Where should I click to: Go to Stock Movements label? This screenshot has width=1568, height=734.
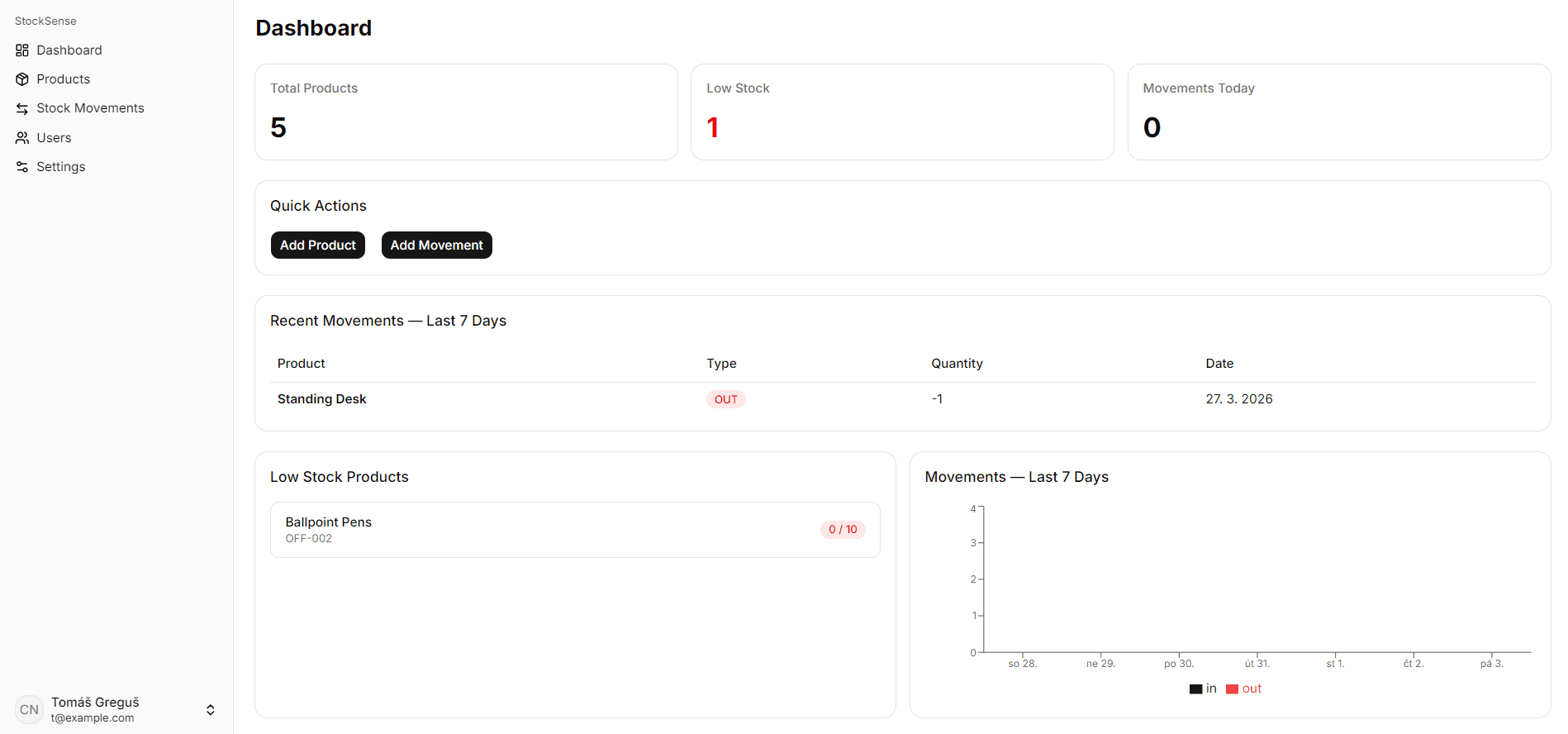pyautogui.click(x=90, y=108)
